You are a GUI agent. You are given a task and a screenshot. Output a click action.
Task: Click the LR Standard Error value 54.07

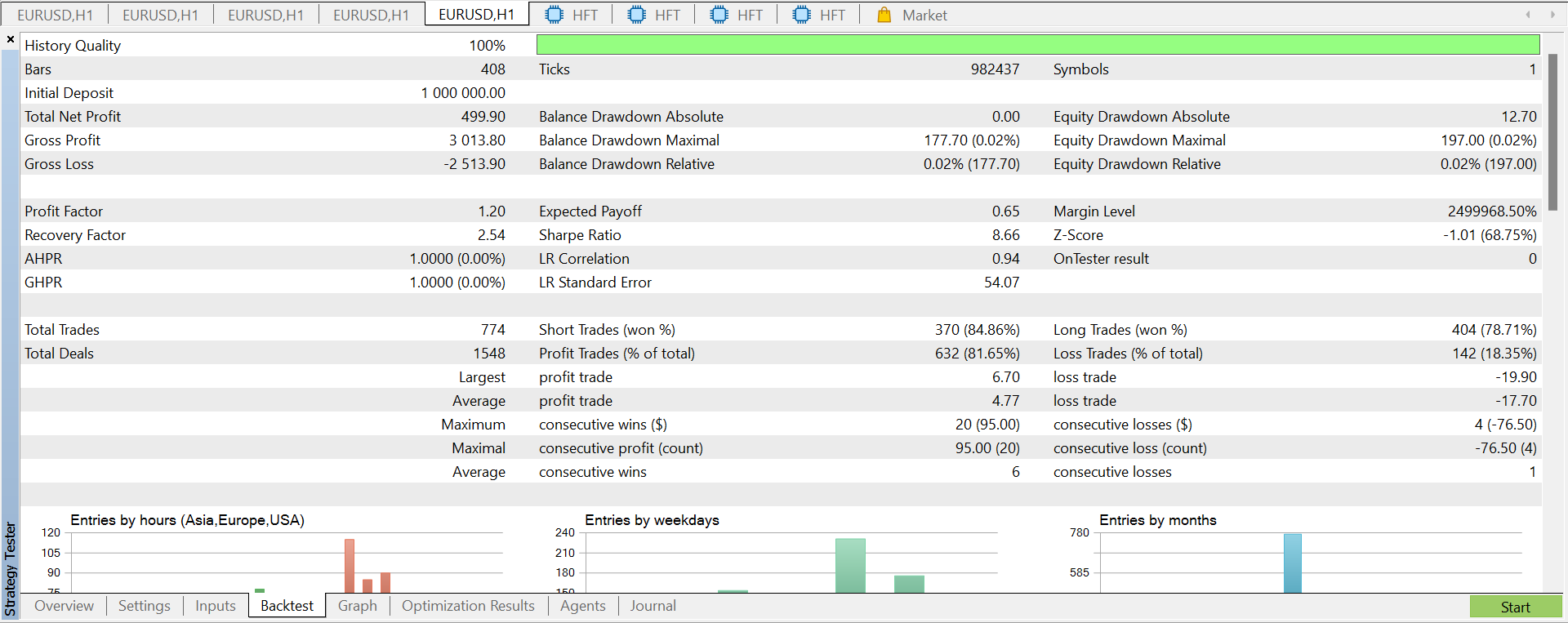point(1002,283)
